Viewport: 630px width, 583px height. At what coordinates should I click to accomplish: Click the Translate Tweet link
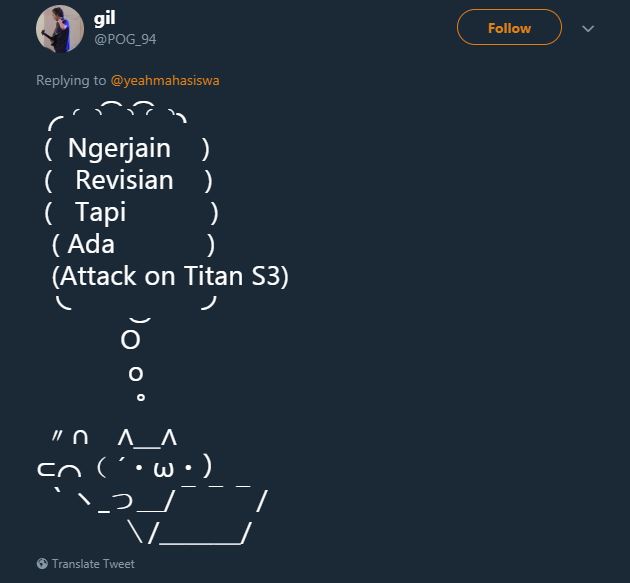(93, 564)
